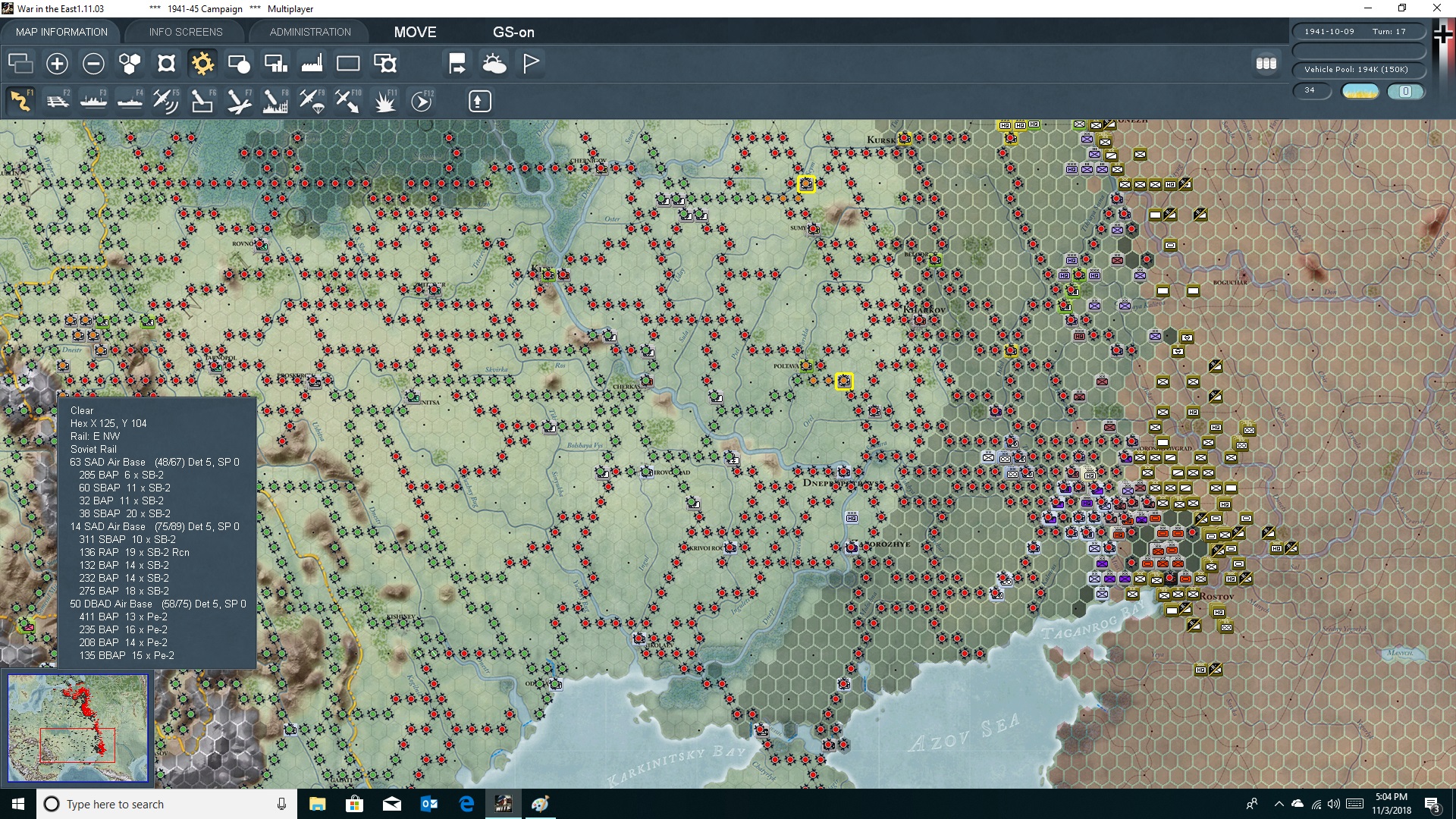Click the screen-with-bars chart icon
This screenshot has width=1456, height=819.
coord(275,63)
